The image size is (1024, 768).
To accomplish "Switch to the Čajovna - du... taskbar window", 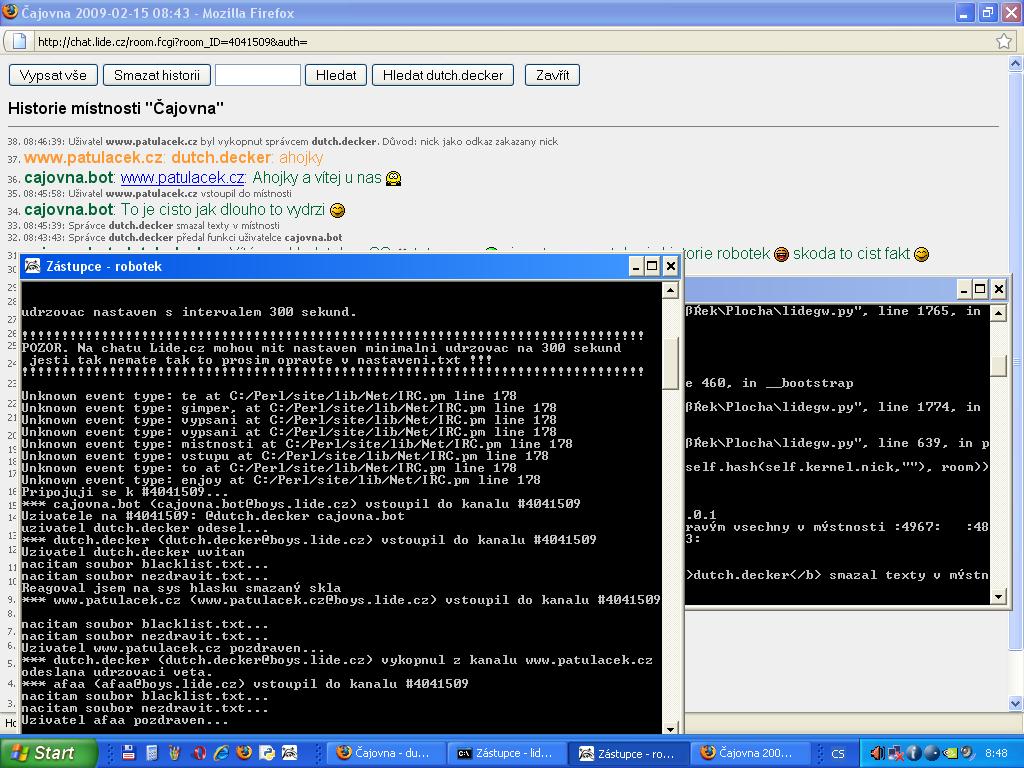I will point(385,753).
